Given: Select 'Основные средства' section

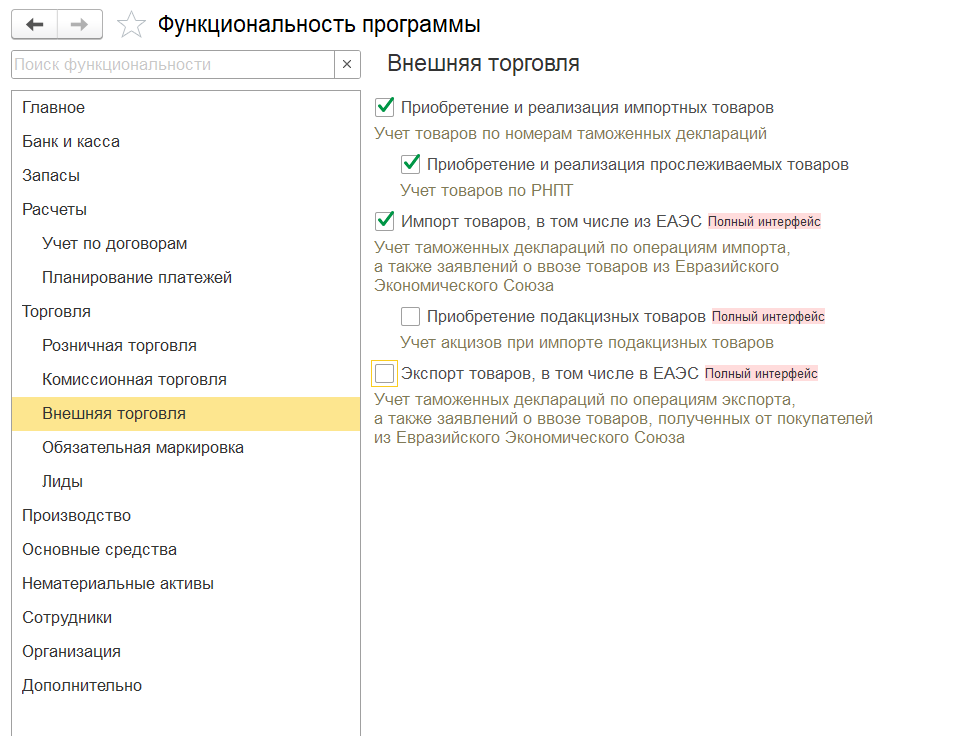Looking at the screenshot, I should 185,549.
